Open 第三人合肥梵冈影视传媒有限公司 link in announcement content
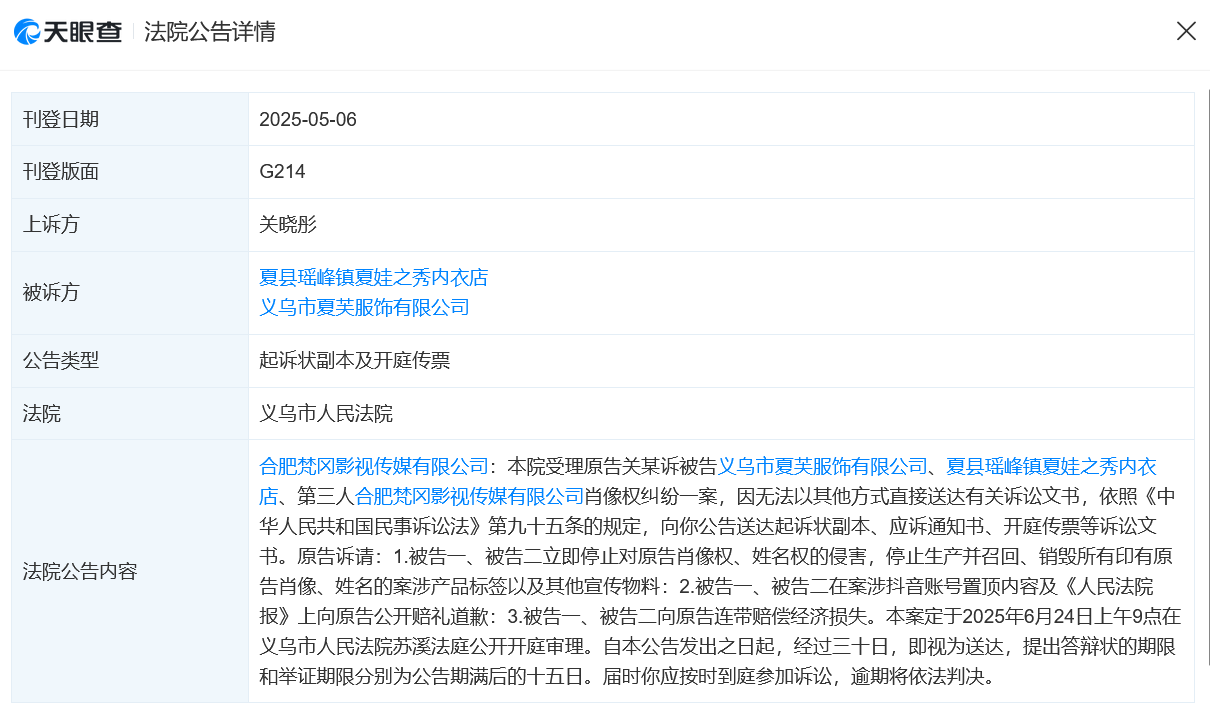 coord(469,496)
